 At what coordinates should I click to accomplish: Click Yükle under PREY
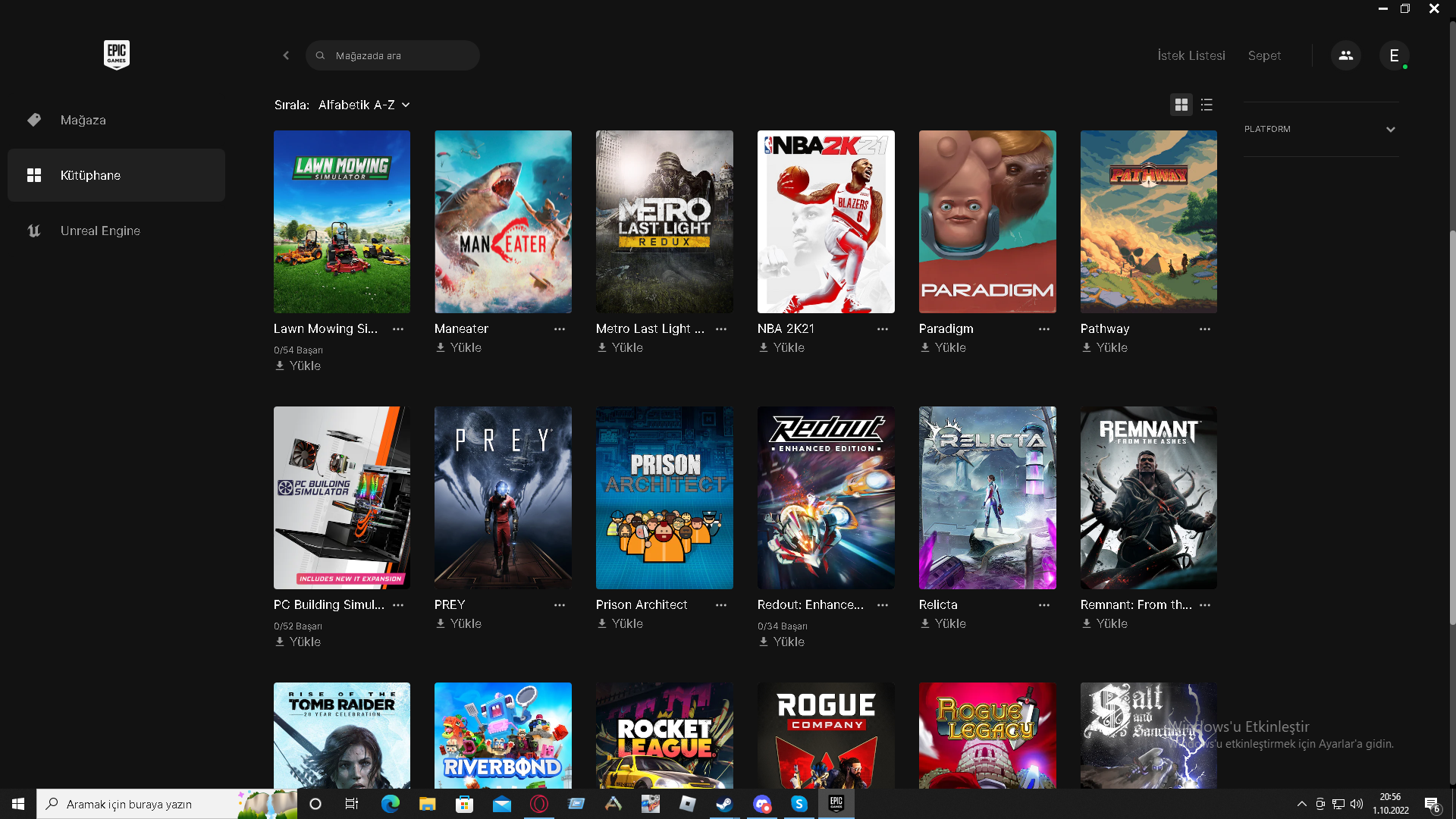tap(458, 623)
